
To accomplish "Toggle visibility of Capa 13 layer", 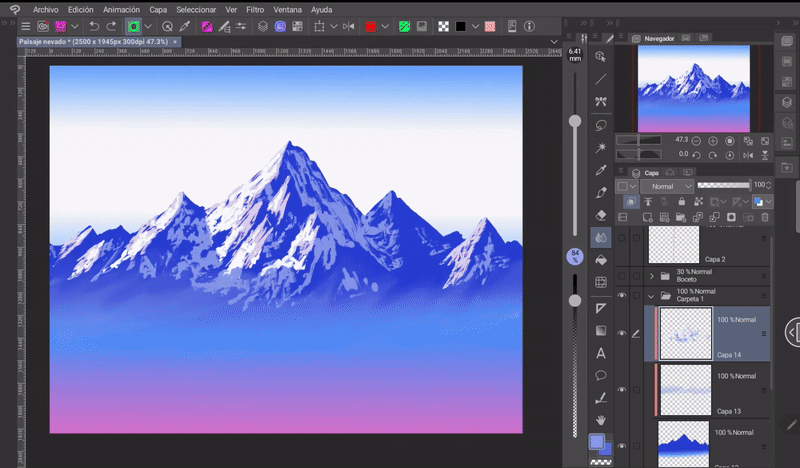I will pyautogui.click(x=622, y=389).
